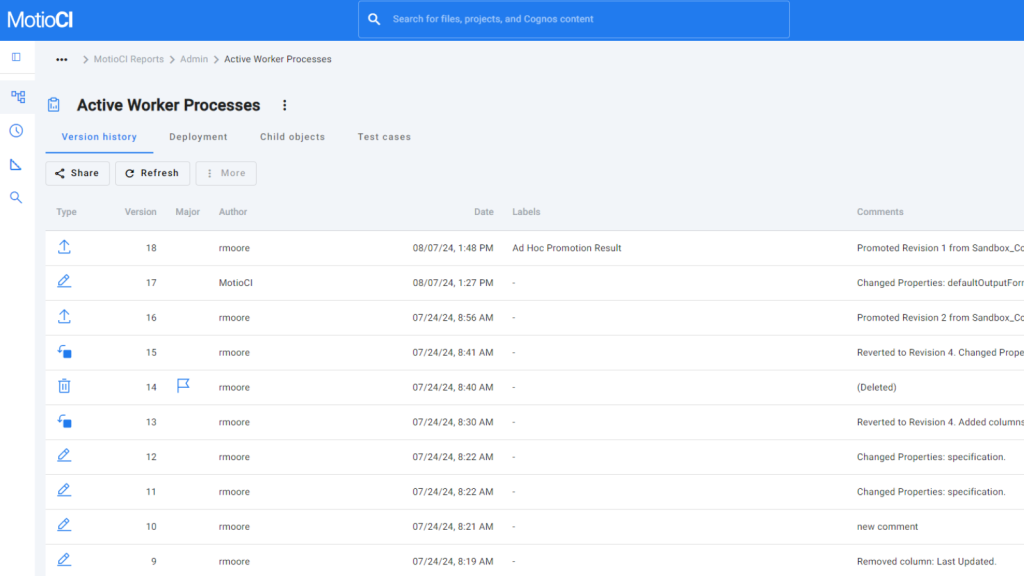Open the project tree icon in sidebar

pyautogui.click(x=18, y=97)
